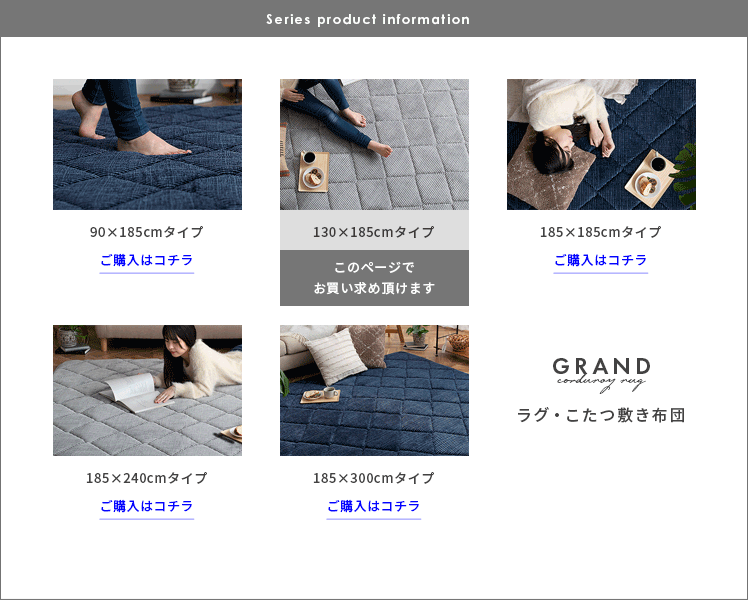Select the 90×185cmタイプ caption text
The width and height of the screenshot is (748, 600).
pos(147,232)
